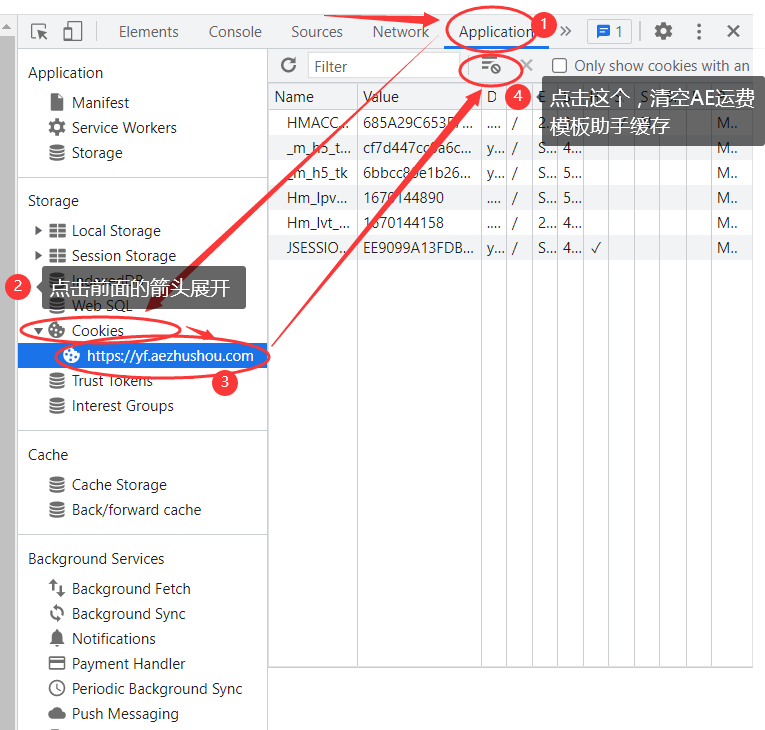Screen dimensions: 765x730
Task: Select the m_h5_tk cookie name
Action: 317,173
